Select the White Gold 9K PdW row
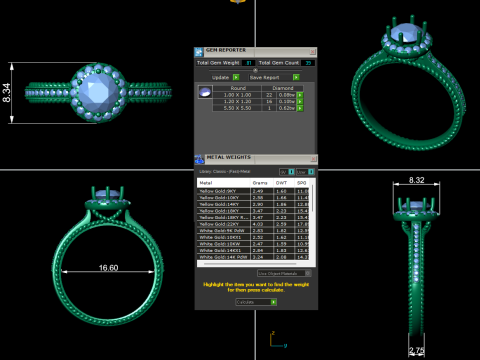 [253, 230]
